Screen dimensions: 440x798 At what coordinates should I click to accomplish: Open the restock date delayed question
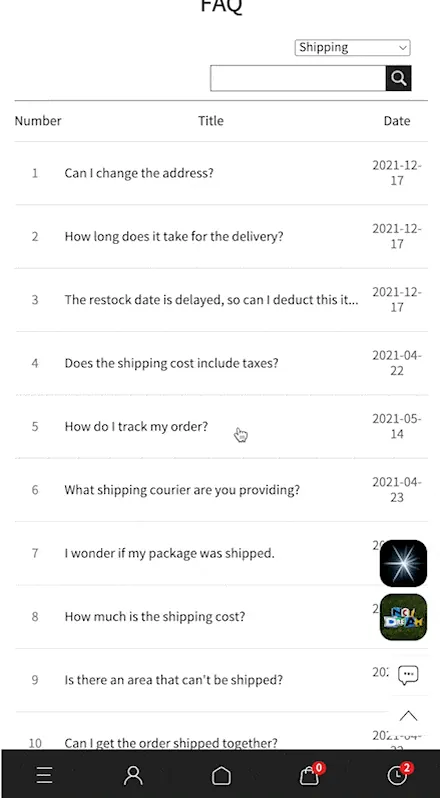coord(211,300)
